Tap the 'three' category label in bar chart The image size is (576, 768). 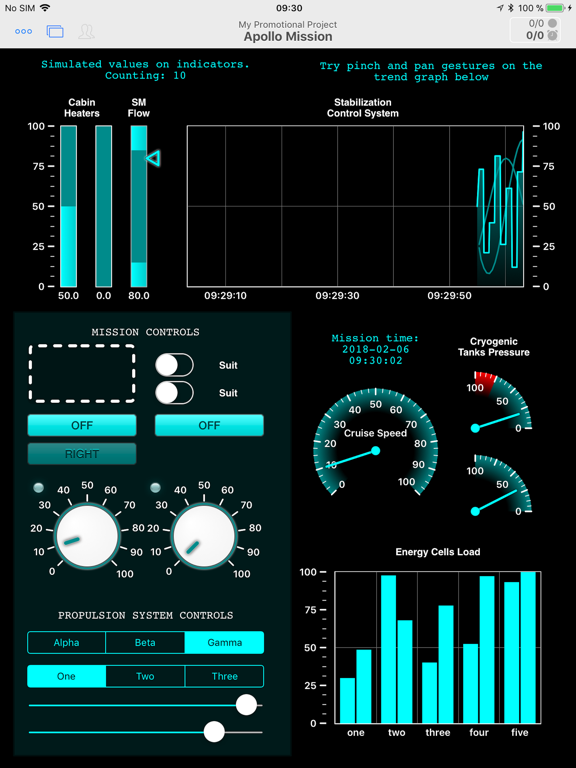tap(437, 732)
